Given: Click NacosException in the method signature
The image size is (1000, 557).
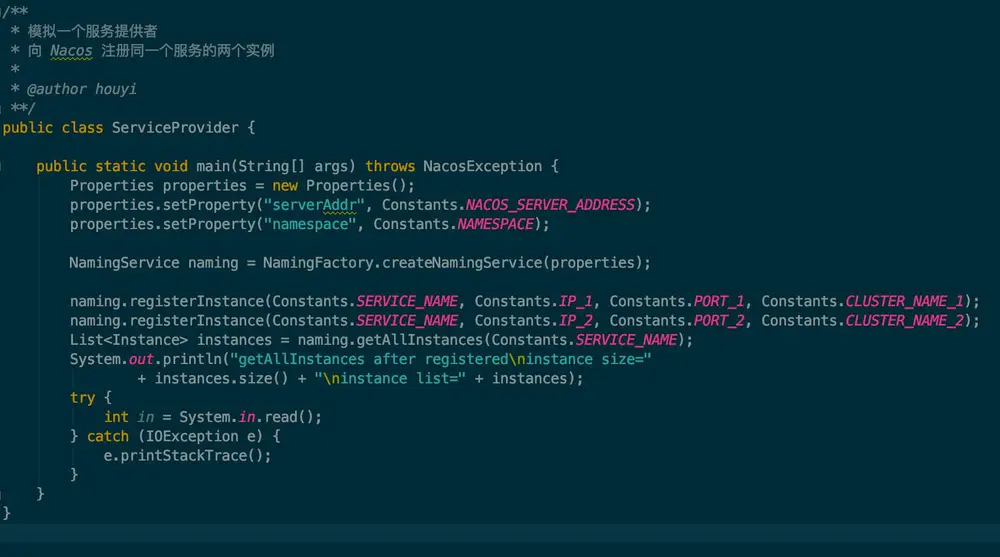Looking at the screenshot, I should tap(483, 166).
